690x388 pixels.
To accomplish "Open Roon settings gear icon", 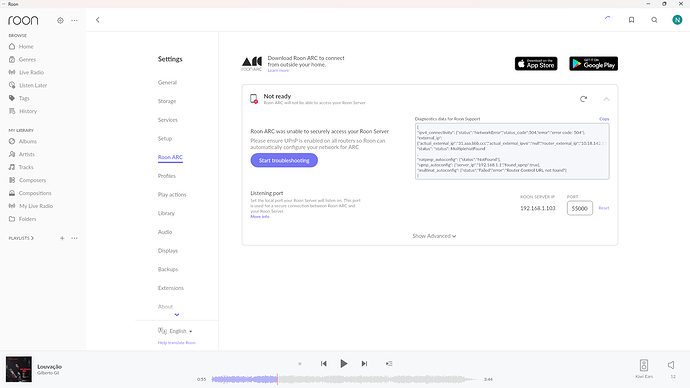I will coord(60,20).
